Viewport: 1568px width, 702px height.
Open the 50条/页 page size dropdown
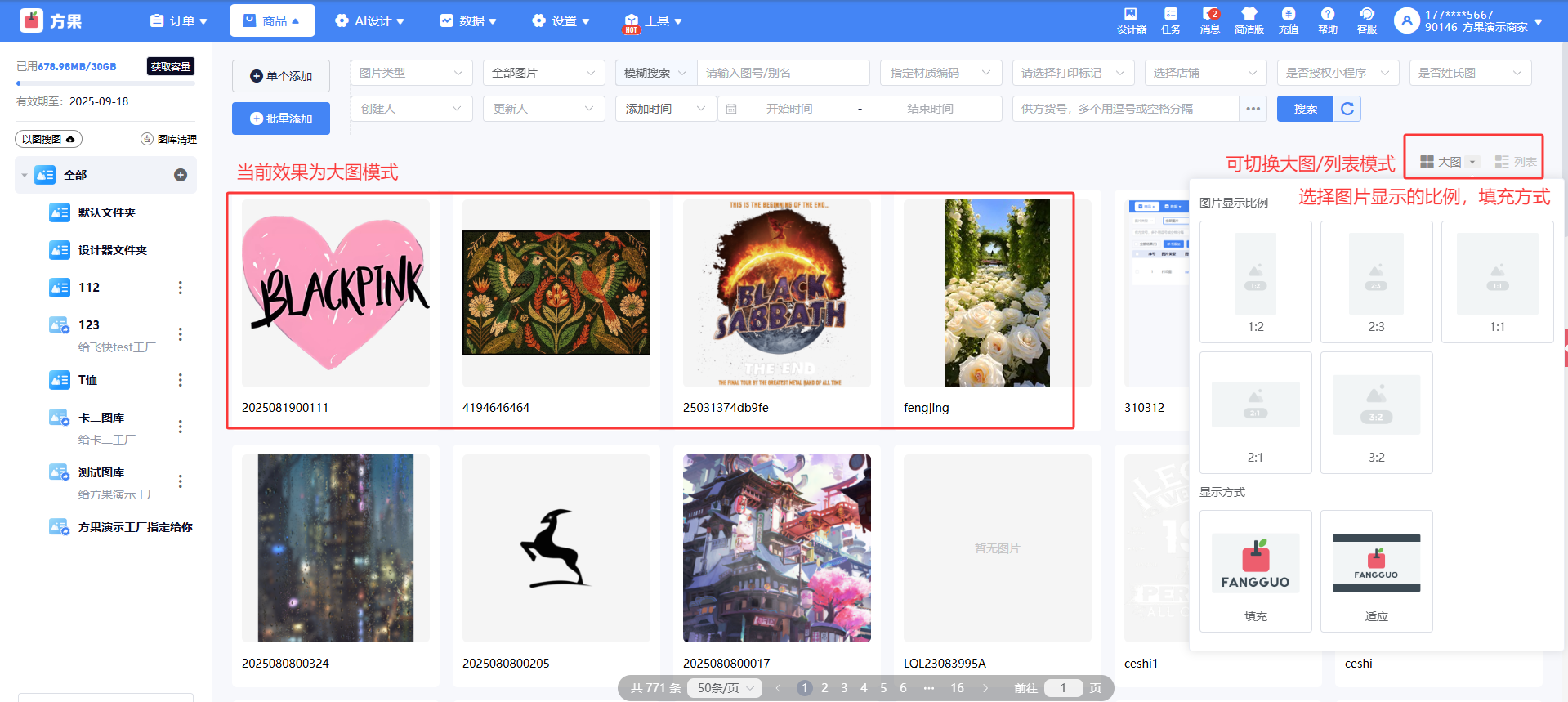(725, 688)
